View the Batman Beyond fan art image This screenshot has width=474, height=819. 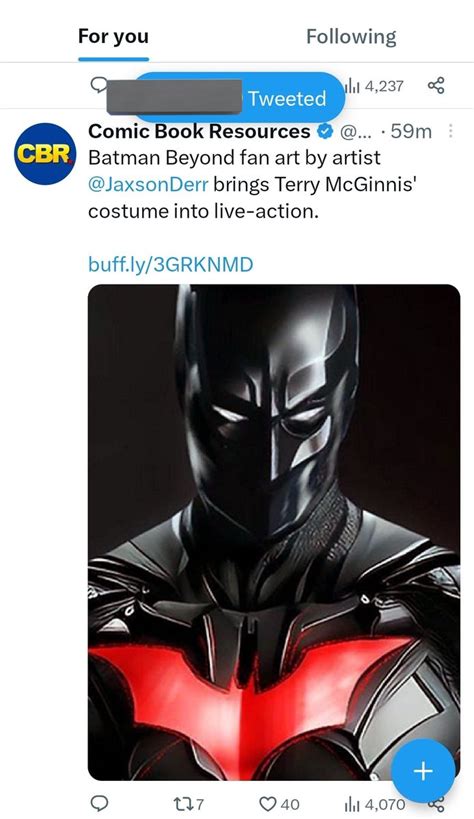point(274,532)
